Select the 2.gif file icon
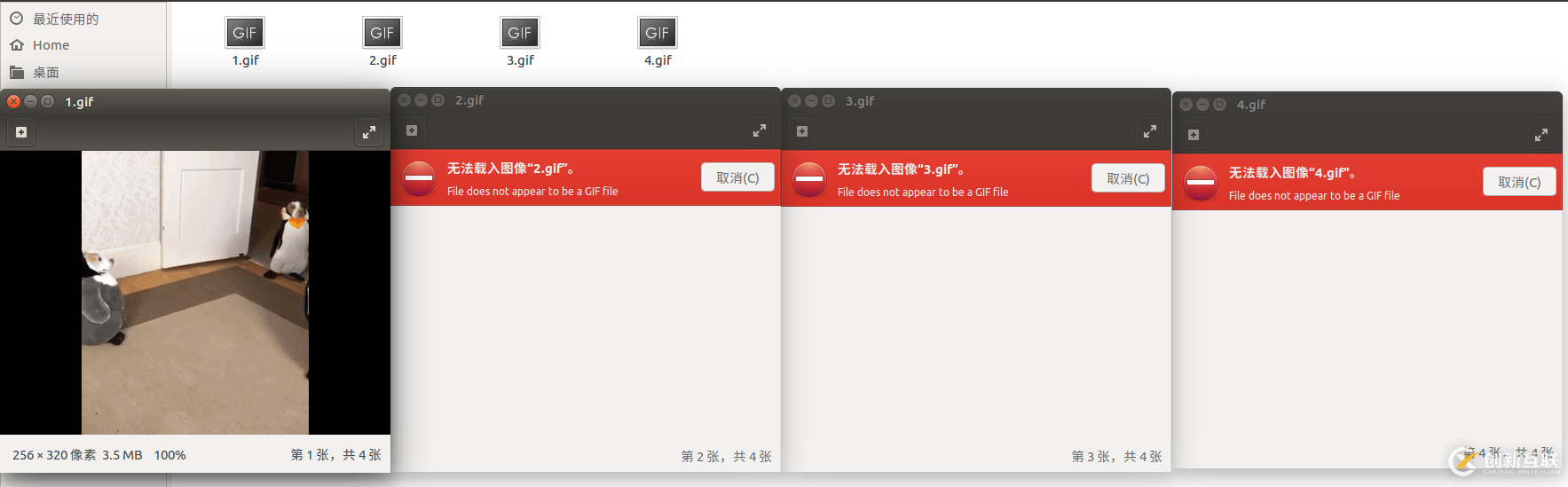 382,33
